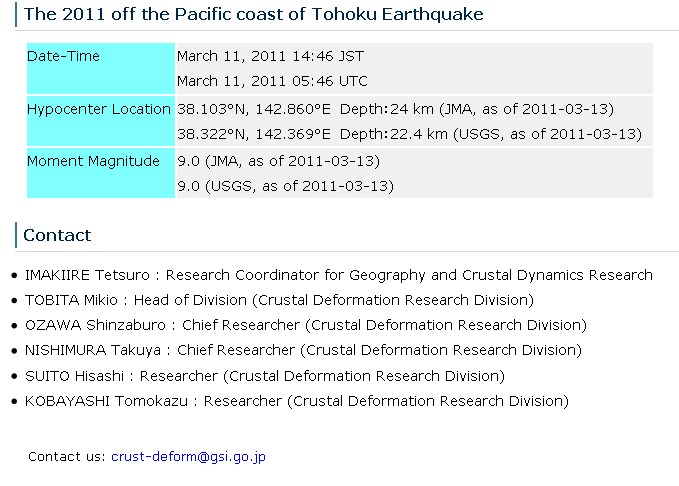Click the IMAKIIRE Tetsuro contact entry
Image resolution: width=679 pixels, height=486 pixels.
point(339,275)
